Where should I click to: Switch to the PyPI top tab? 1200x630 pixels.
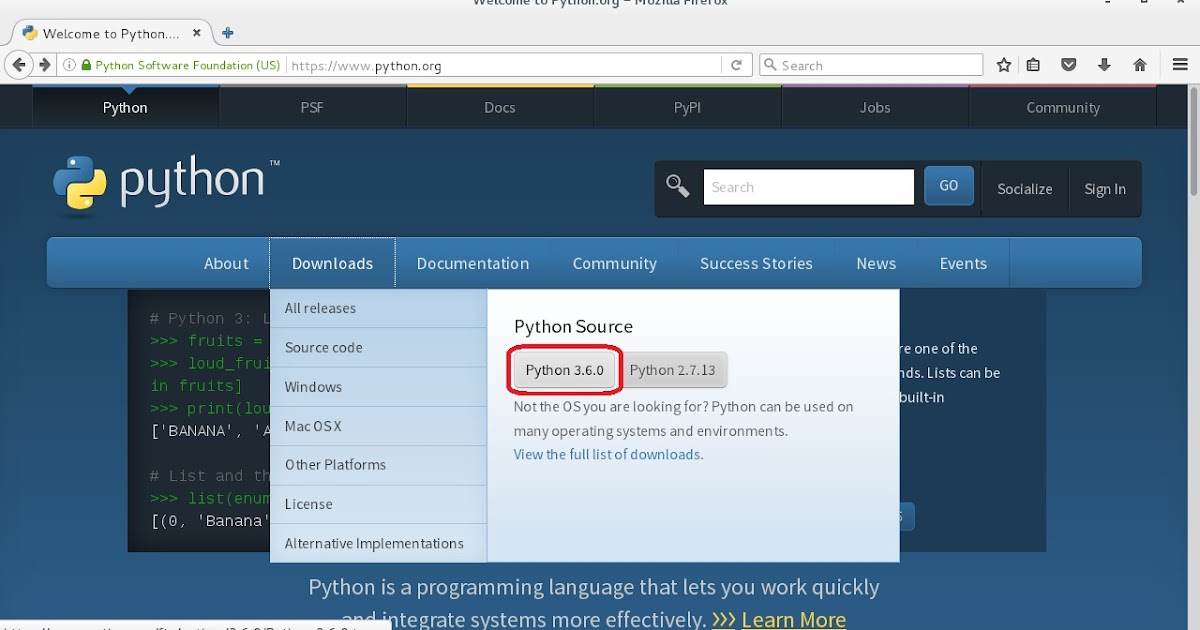(687, 107)
